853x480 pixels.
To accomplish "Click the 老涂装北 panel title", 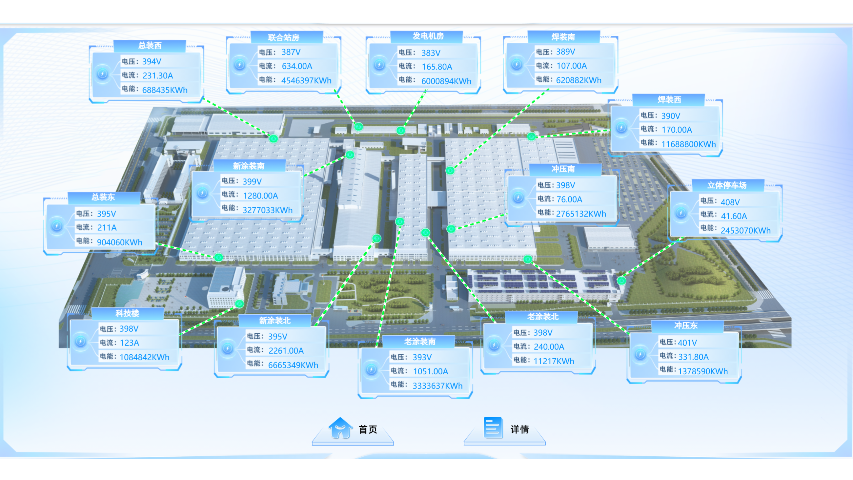I will coord(529,316).
